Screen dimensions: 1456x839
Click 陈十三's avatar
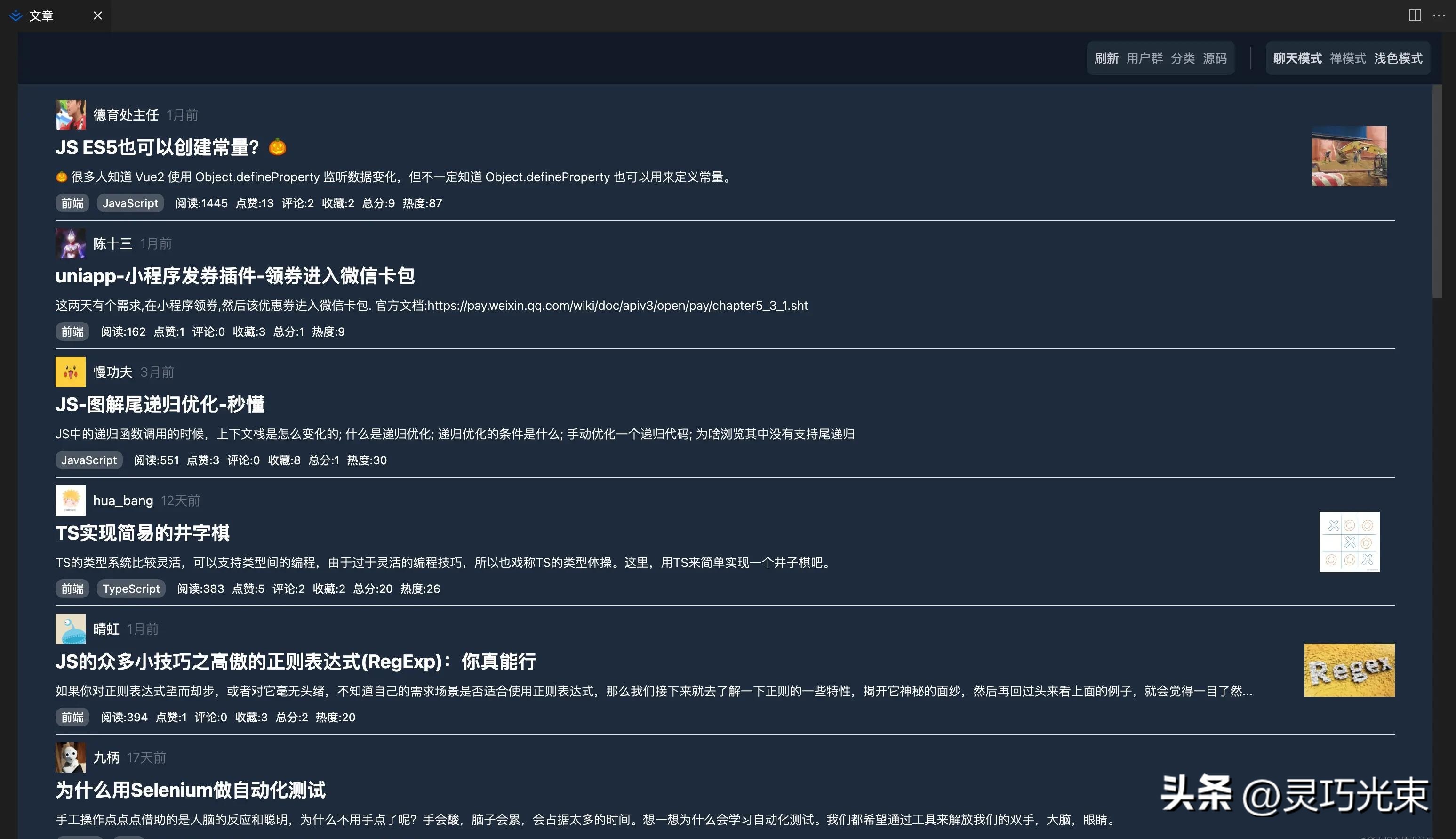(x=70, y=243)
